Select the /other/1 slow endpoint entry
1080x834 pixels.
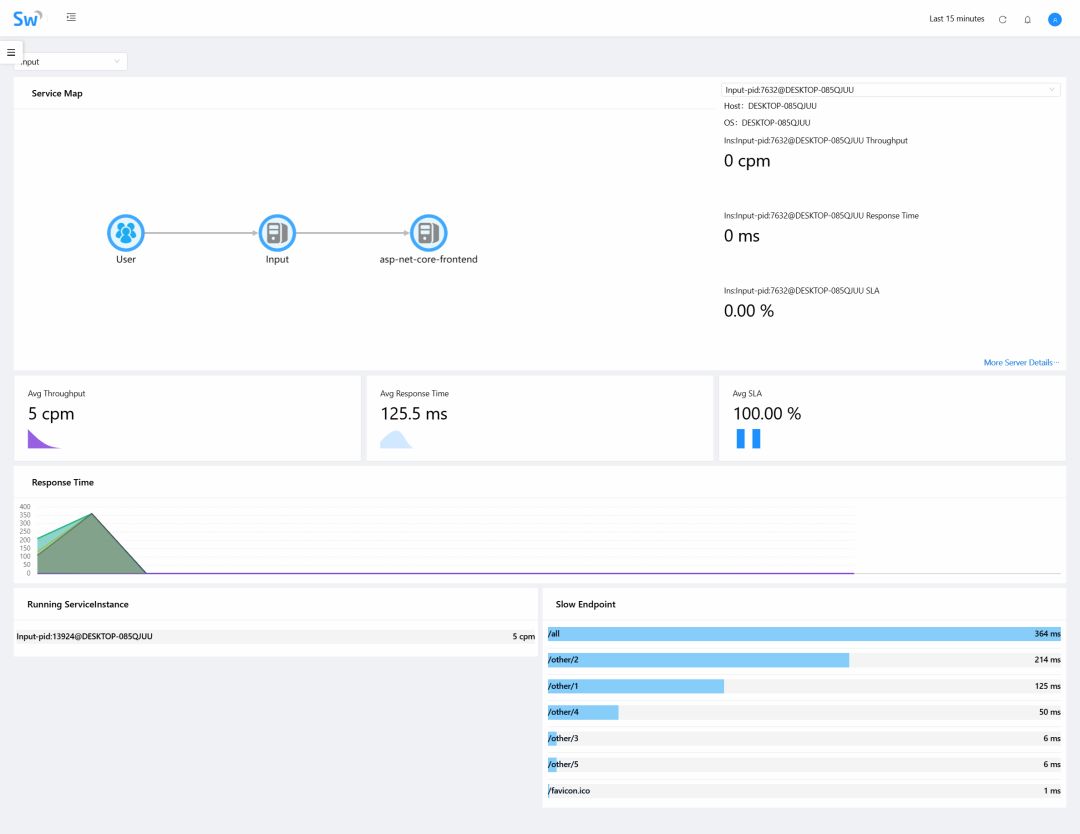tap(635, 686)
